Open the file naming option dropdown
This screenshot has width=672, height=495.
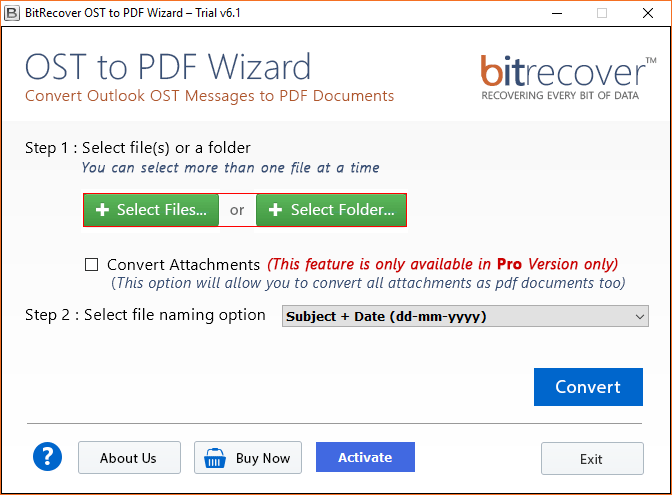(x=465, y=316)
